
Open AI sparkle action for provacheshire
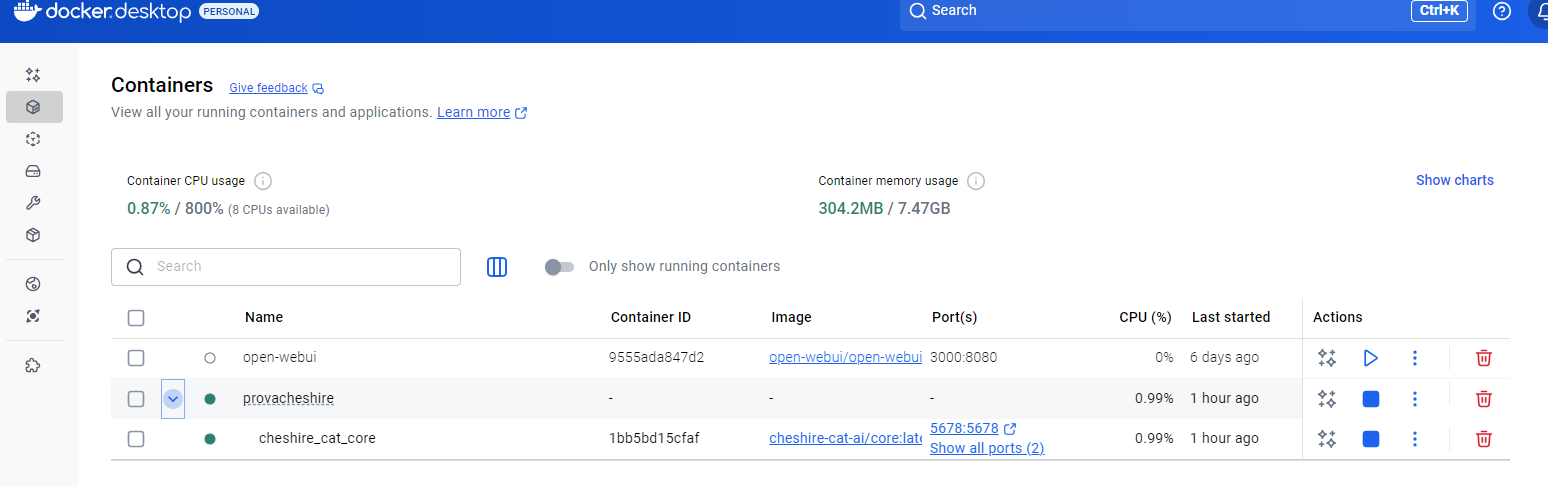click(x=1327, y=399)
